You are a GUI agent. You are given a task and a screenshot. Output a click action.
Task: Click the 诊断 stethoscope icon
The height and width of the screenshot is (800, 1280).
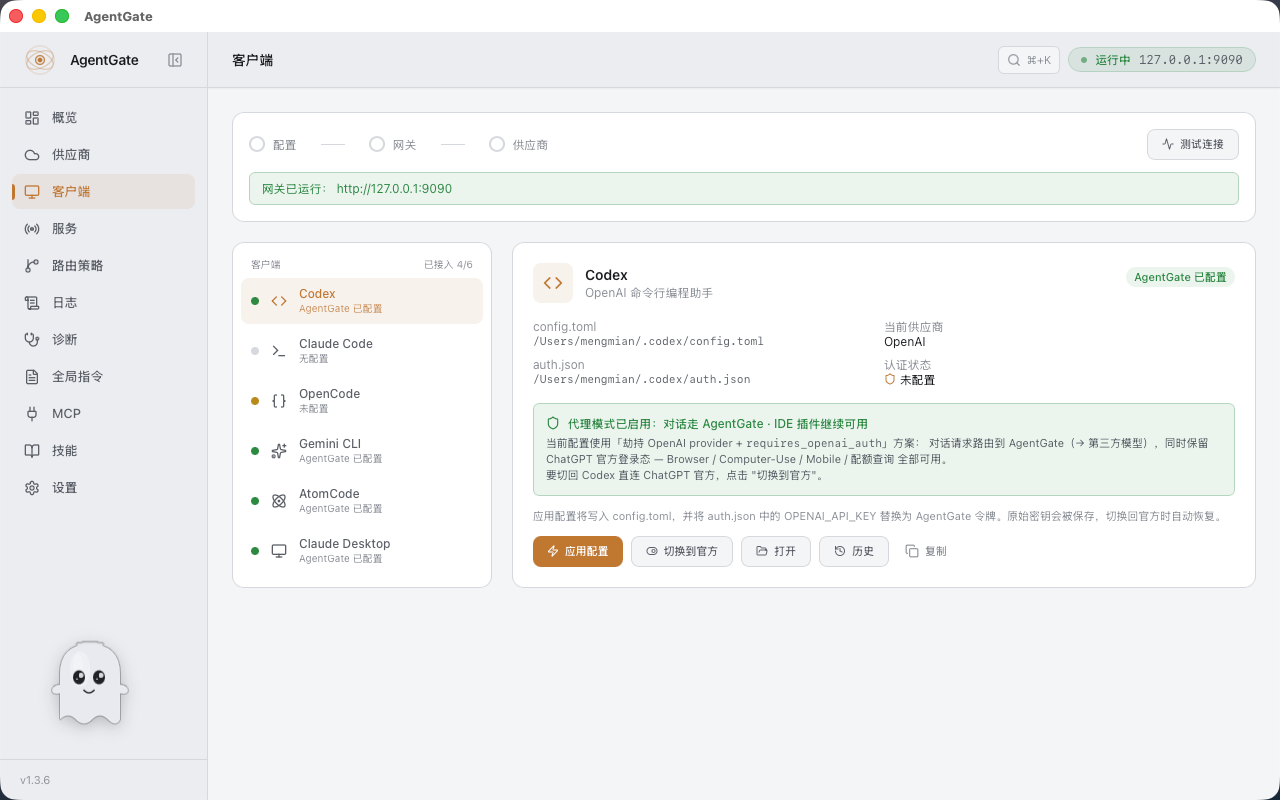pos(32,340)
